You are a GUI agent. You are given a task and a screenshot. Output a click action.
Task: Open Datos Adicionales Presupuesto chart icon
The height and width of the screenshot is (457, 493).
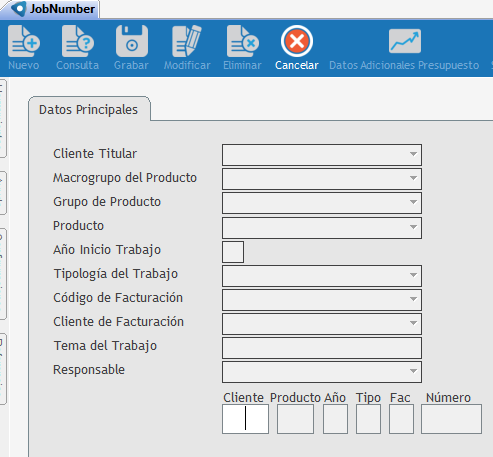[x=405, y=41]
